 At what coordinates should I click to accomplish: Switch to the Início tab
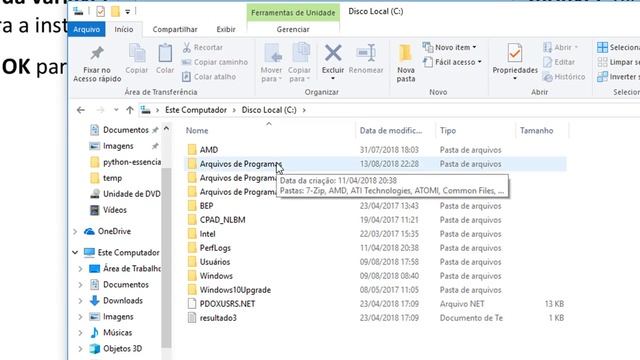[x=124, y=29]
